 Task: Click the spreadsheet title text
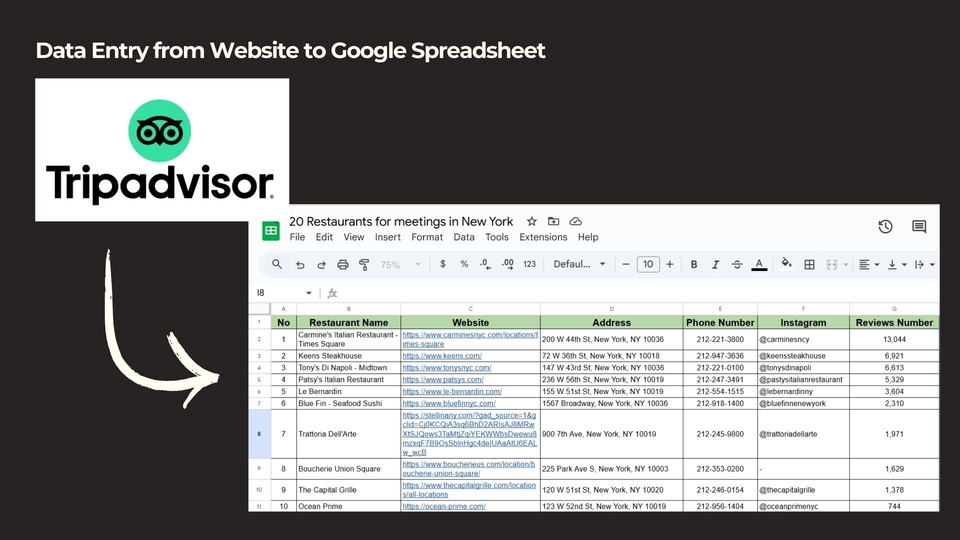(401, 221)
